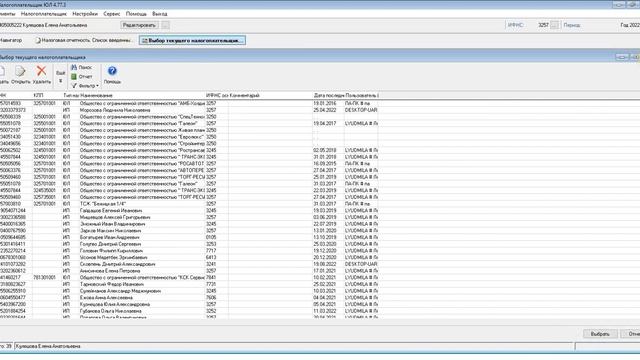This screenshot has height=360, width=640.
Task: Click the blue Помощь help icon
Action: click(112, 71)
